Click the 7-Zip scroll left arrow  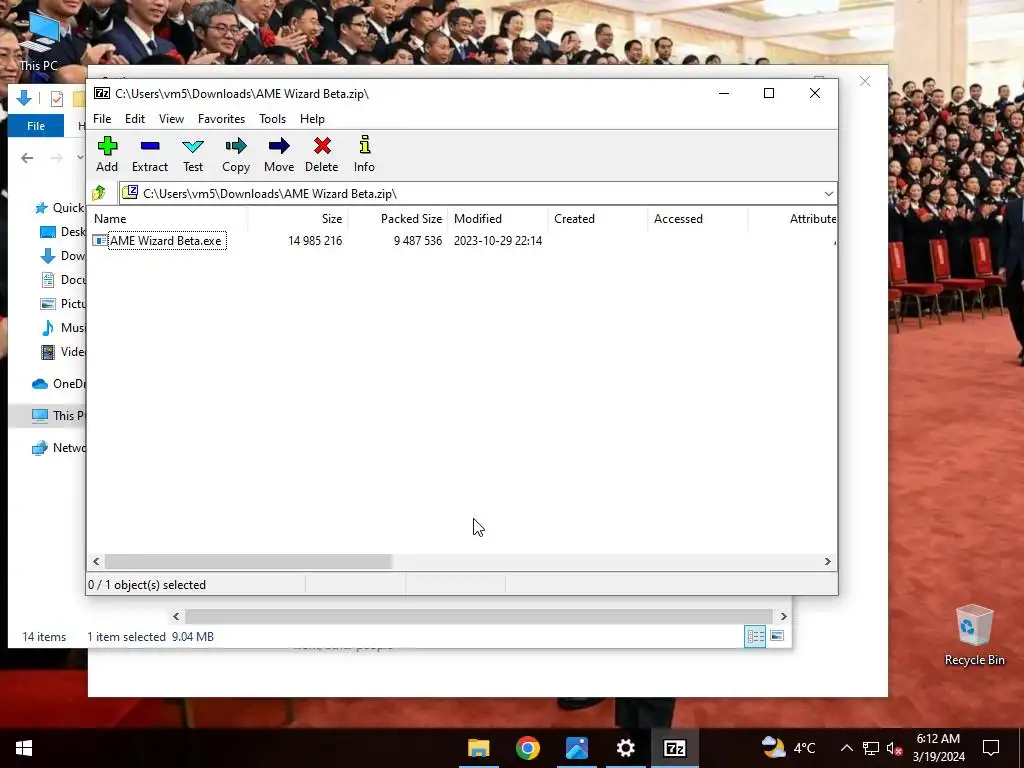[x=97, y=562]
